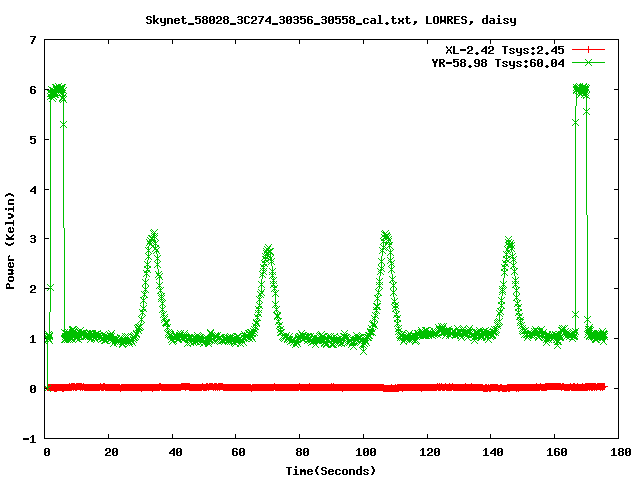Click x-axis tick label 20
This screenshot has height=480, width=640.
pyautogui.click(x=111, y=452)
